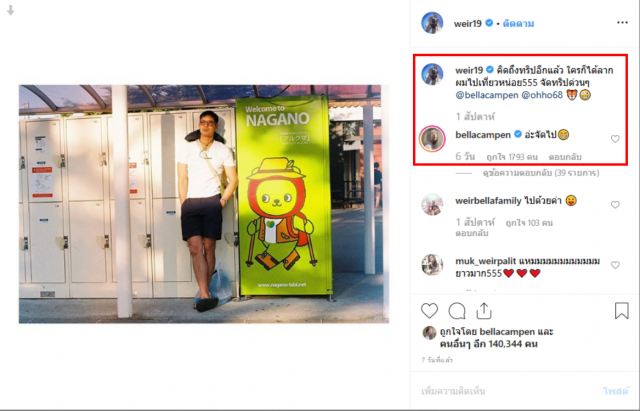Viewport: 640px width, 411px height.
Task: Open the three-dots options menu
Action: 622,22
